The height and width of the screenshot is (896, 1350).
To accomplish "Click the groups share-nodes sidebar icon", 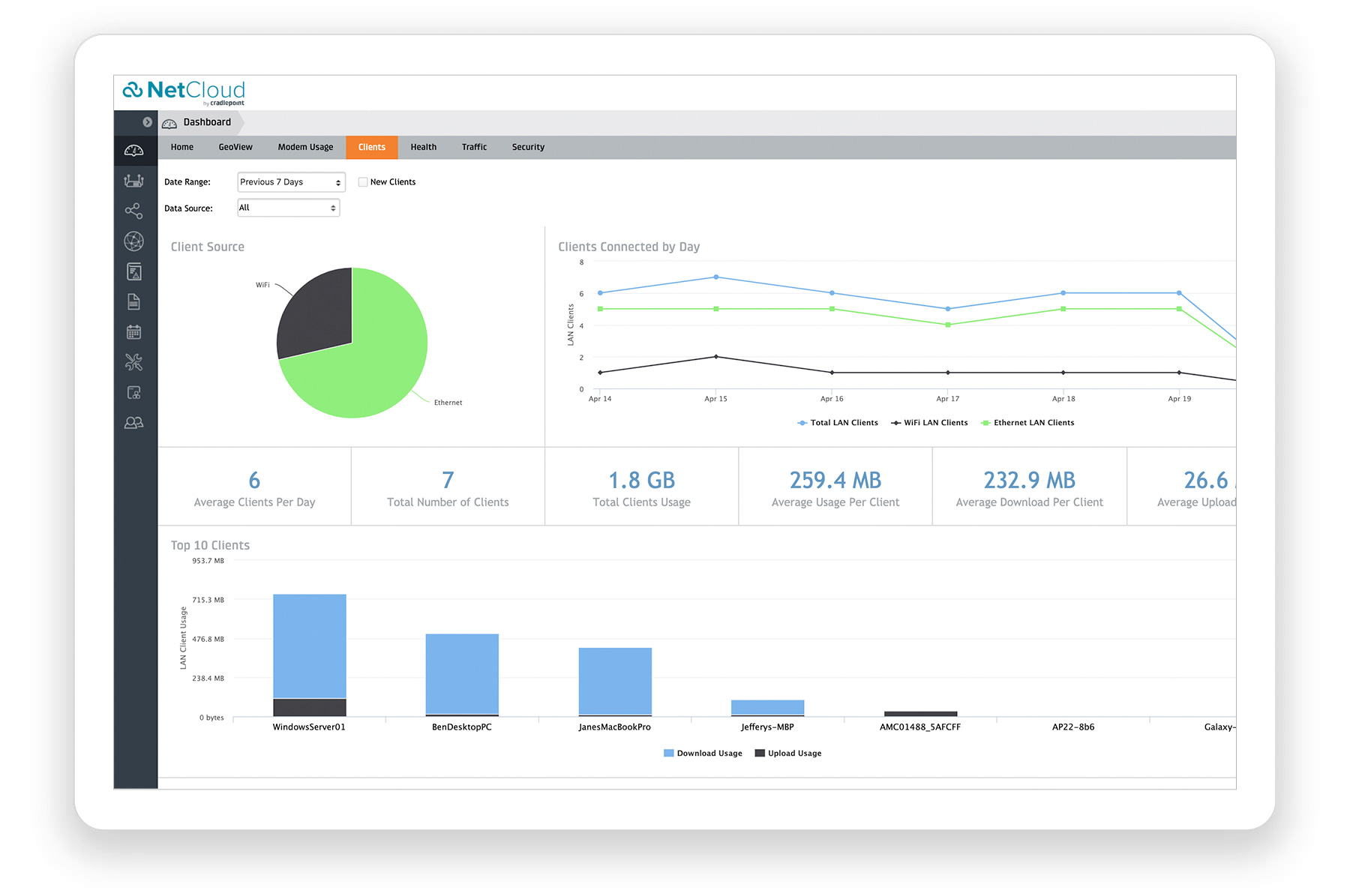I will click(134, 211).
